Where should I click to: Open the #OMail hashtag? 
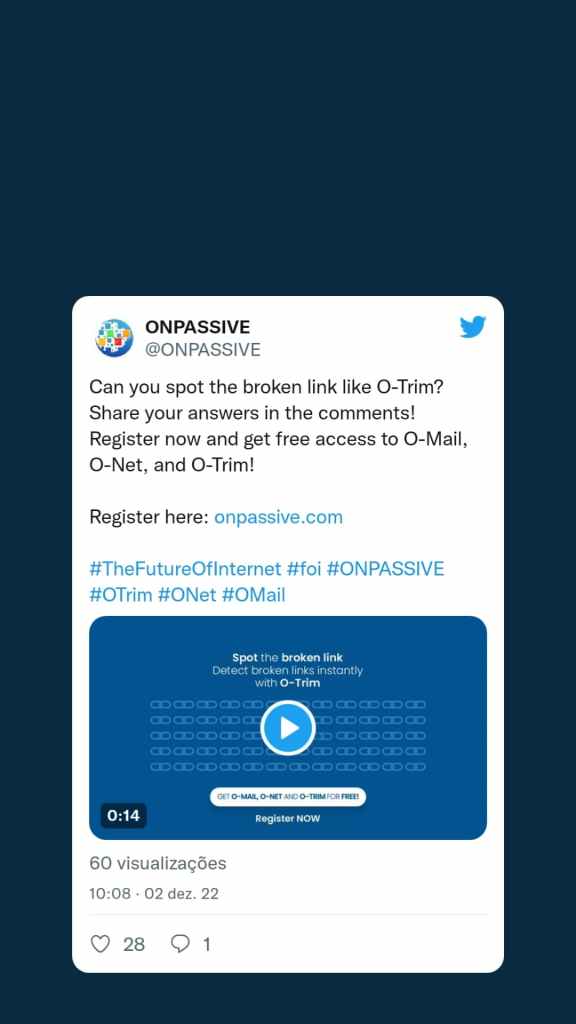pos(253,595)
